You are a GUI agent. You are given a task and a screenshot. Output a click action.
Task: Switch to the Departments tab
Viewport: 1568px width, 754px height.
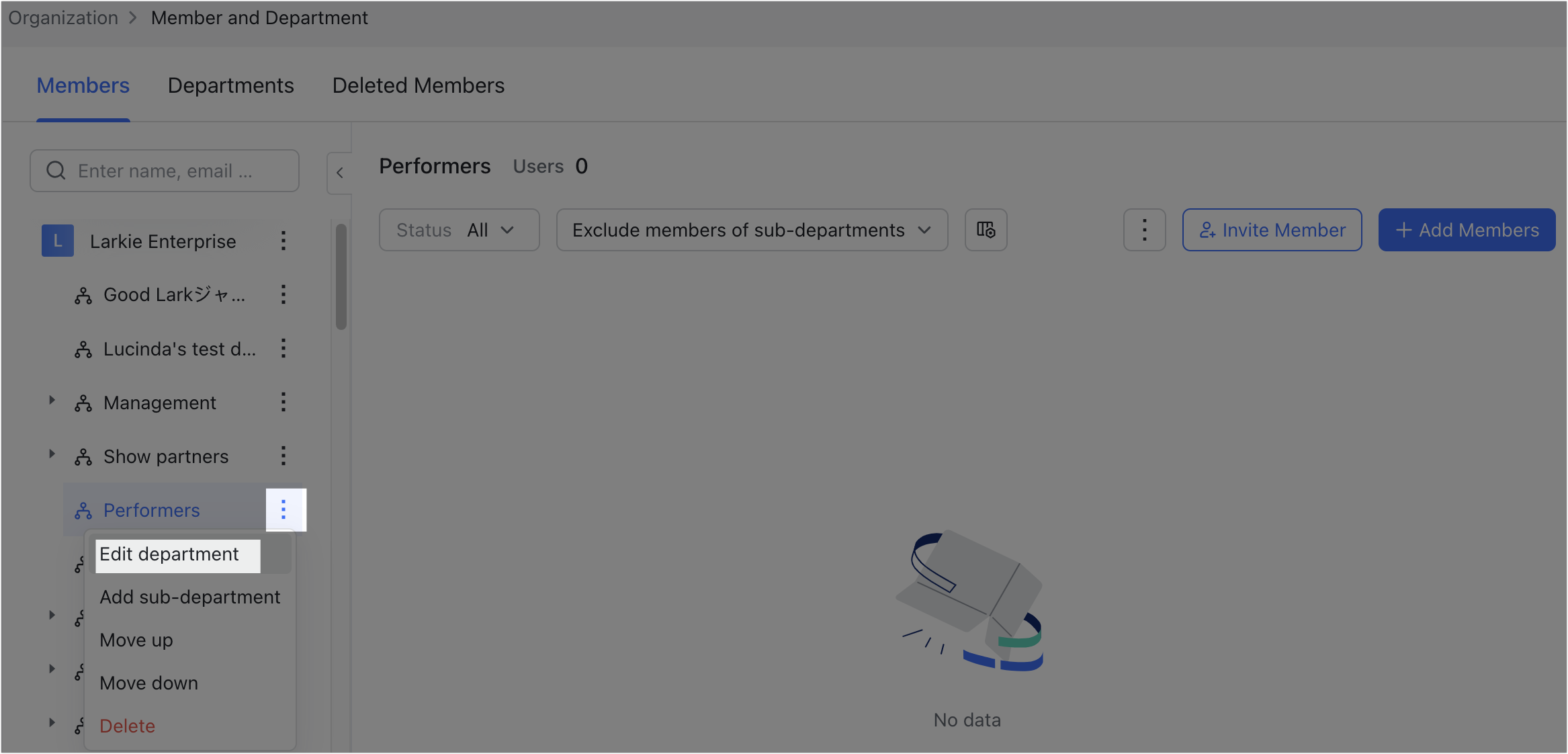coord(231,86)
